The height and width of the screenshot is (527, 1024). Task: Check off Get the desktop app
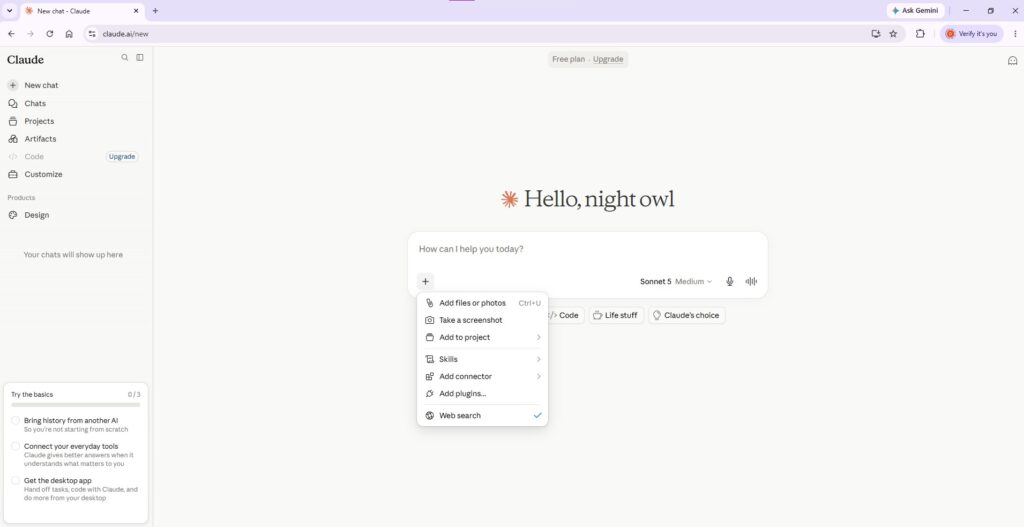15,480
